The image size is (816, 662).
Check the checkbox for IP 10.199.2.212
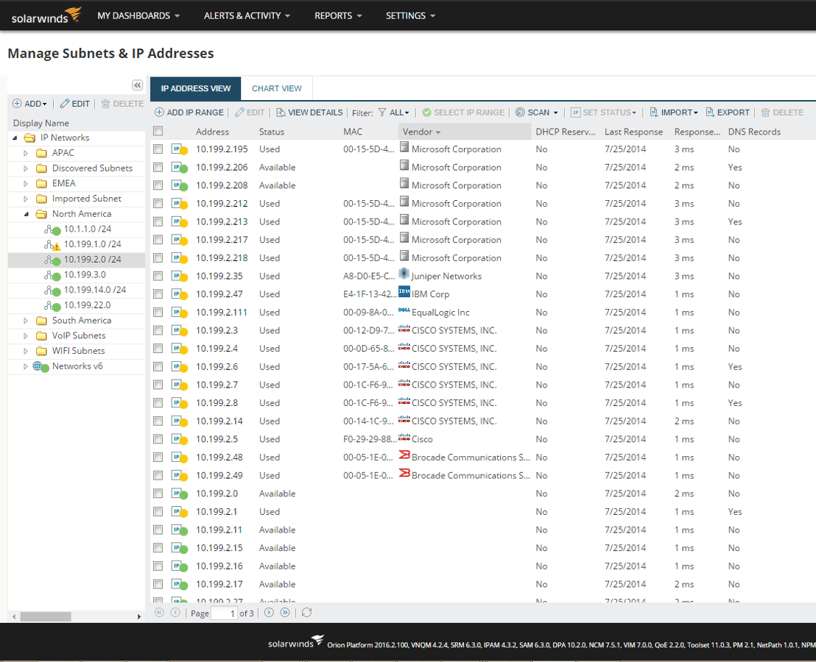pos(158,203)
